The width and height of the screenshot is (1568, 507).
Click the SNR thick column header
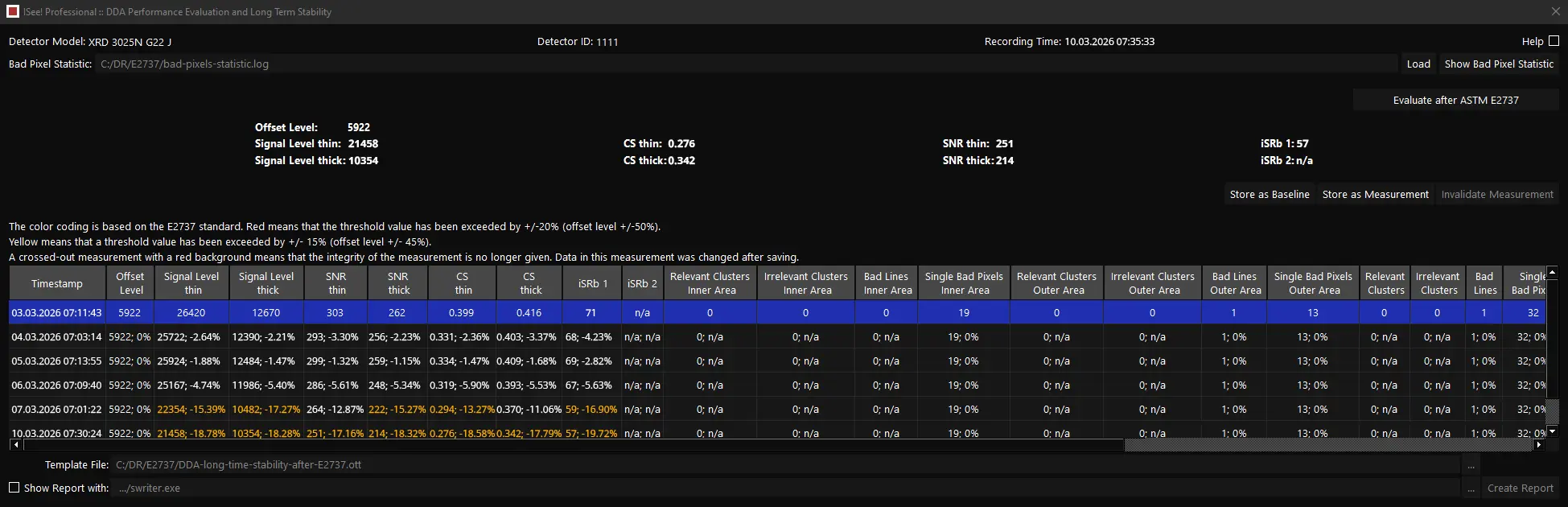(398, 283)
